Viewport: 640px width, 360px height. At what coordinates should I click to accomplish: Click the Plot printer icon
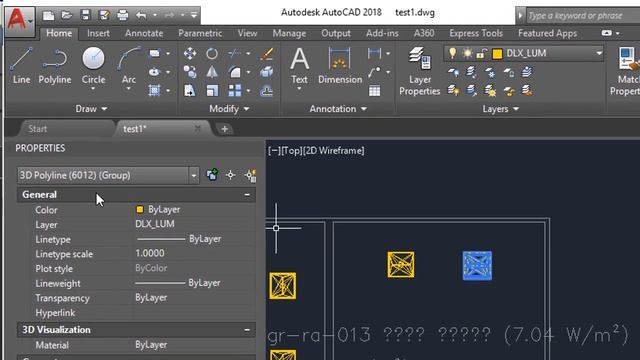(122, 16)
